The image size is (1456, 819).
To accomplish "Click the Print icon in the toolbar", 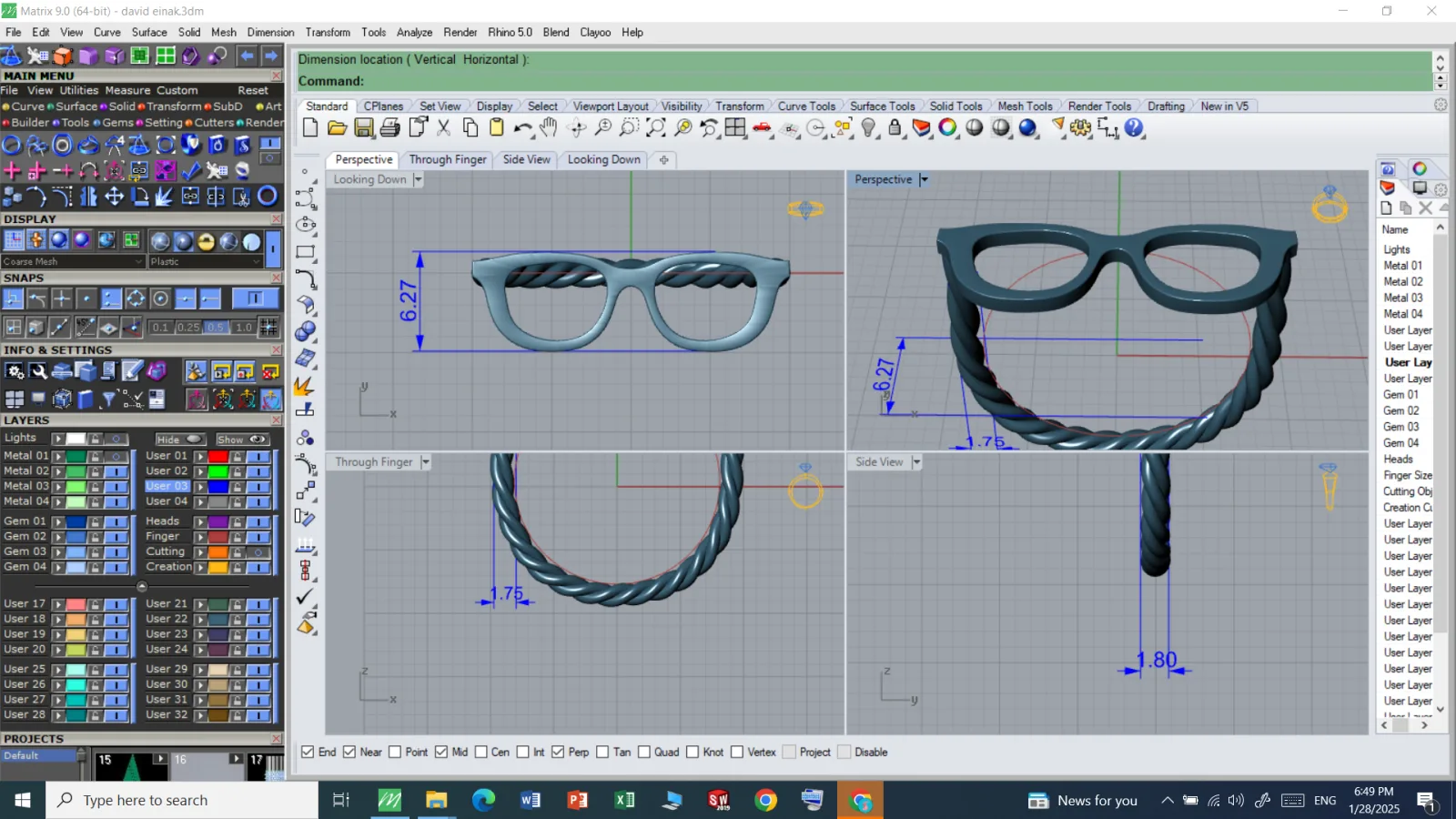I will [x=390, y=128].
